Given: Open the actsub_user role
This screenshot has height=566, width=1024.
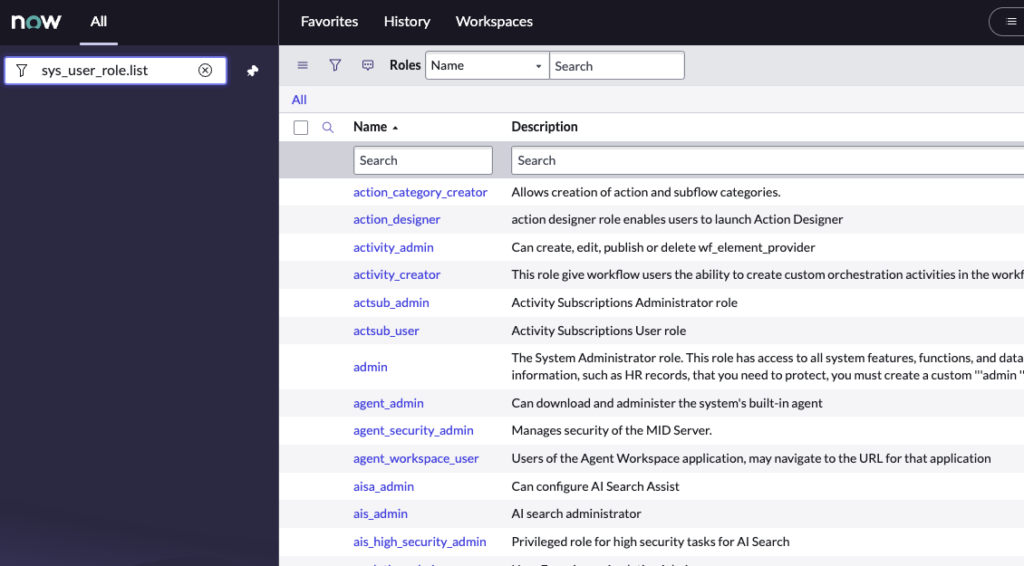Looking at the screenshot, I should (386, 331).
